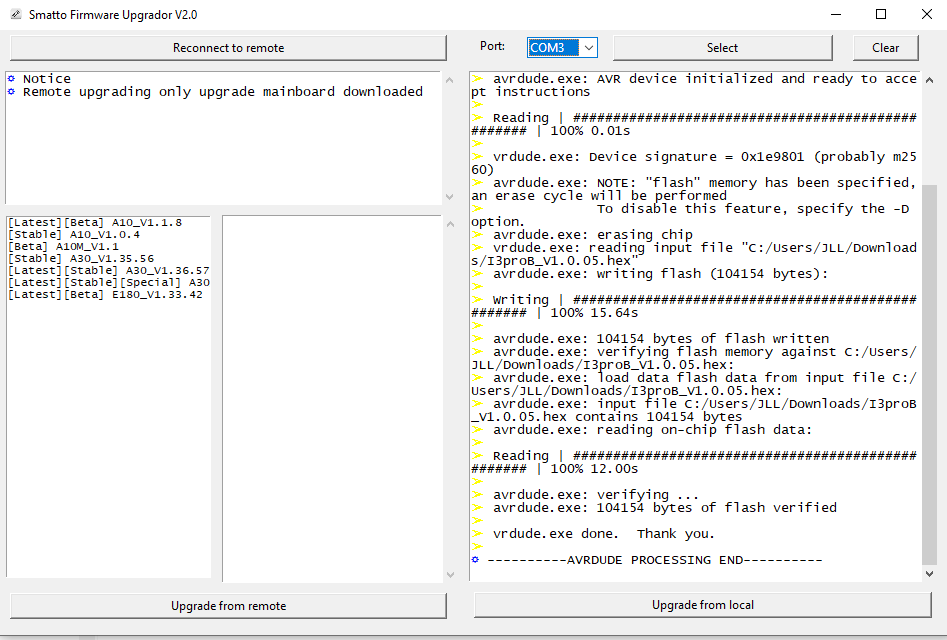Click scroll up arrow of log panel
This screenshot has height=640, width=947.
pos(929,80)
